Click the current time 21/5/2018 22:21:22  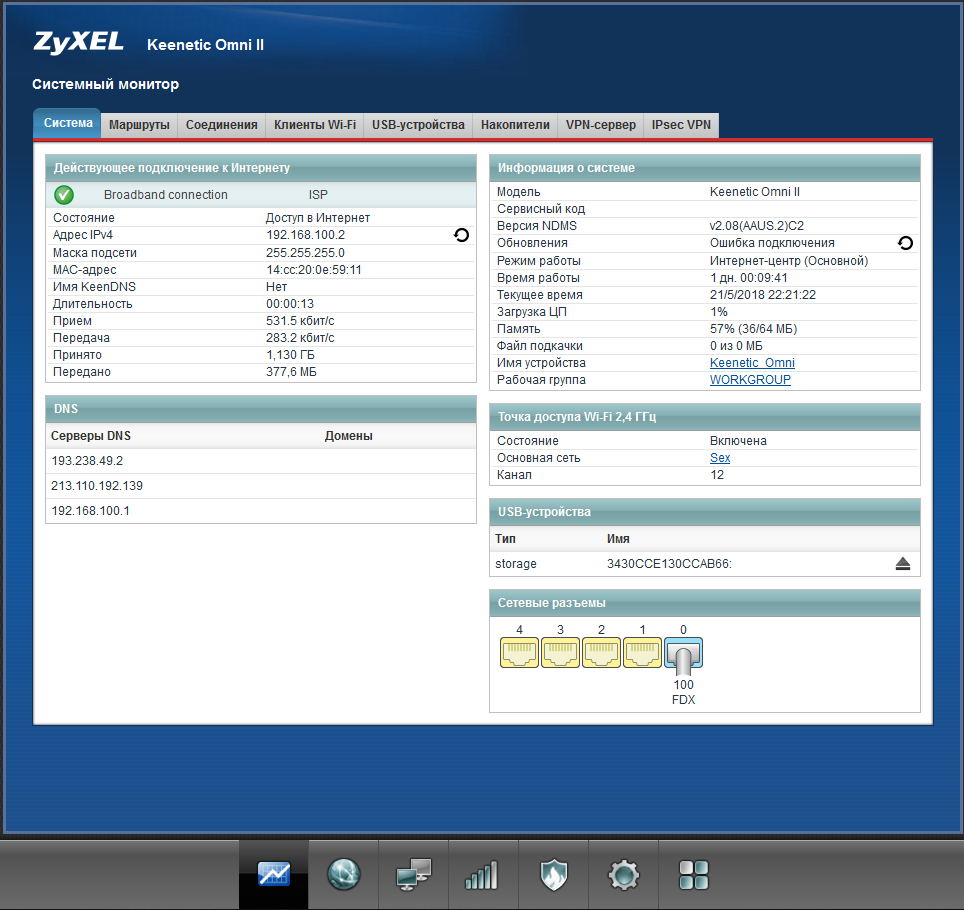pos(762,295)
